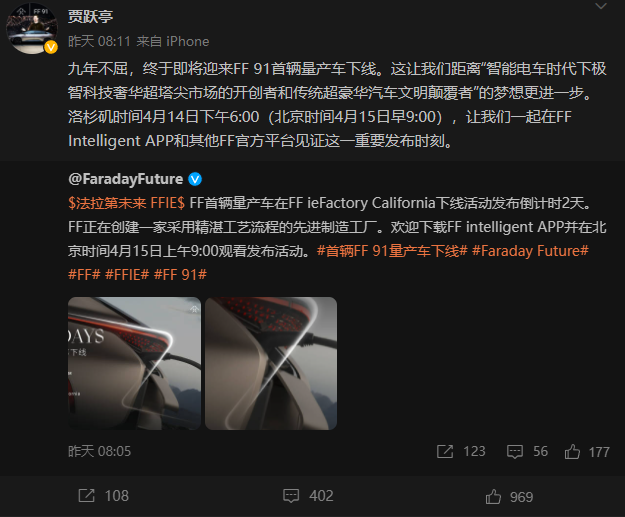Click the blue verified badge next to FaradayFuture

(x=195, y=179)
